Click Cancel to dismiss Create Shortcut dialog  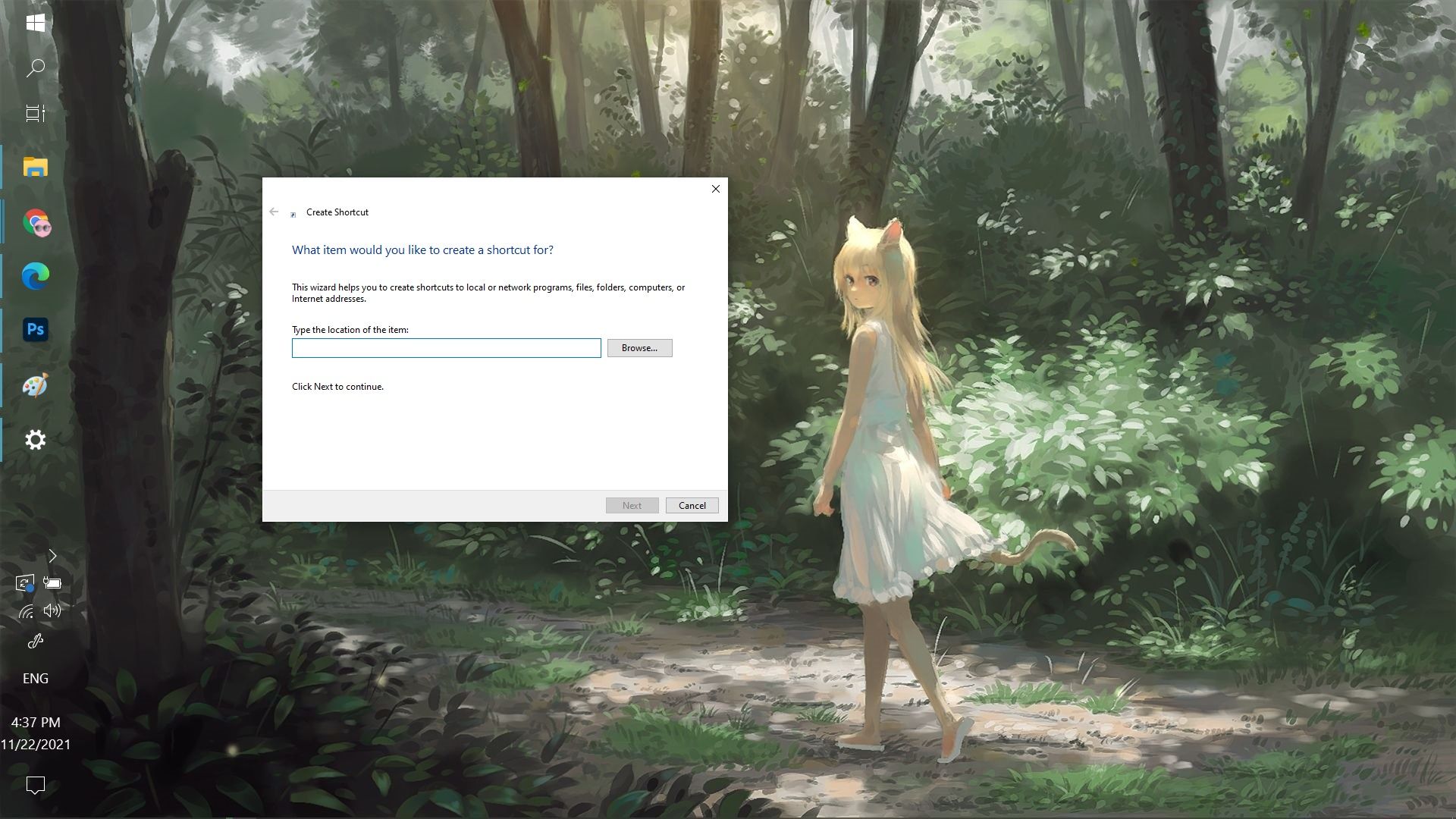[x=691, y=504]
